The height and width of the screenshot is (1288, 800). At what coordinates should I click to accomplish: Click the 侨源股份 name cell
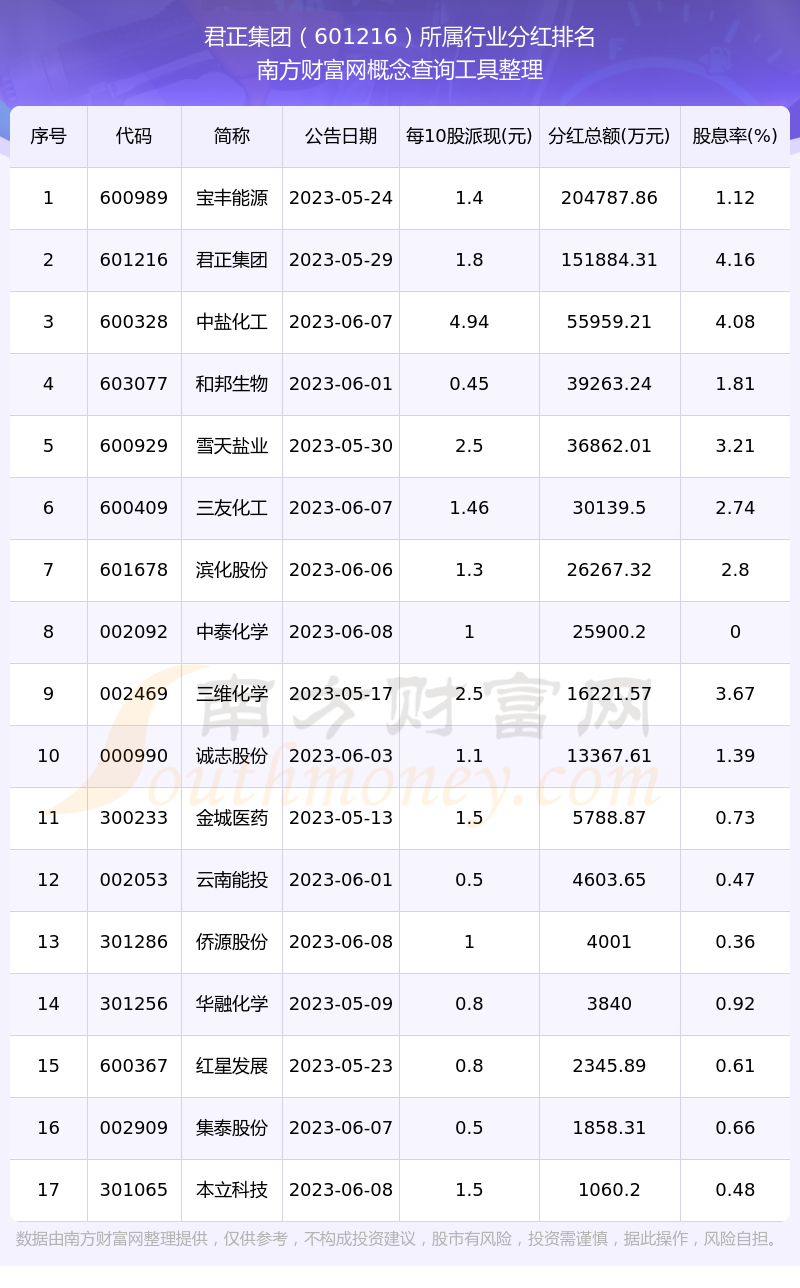[x=232, y=942]
